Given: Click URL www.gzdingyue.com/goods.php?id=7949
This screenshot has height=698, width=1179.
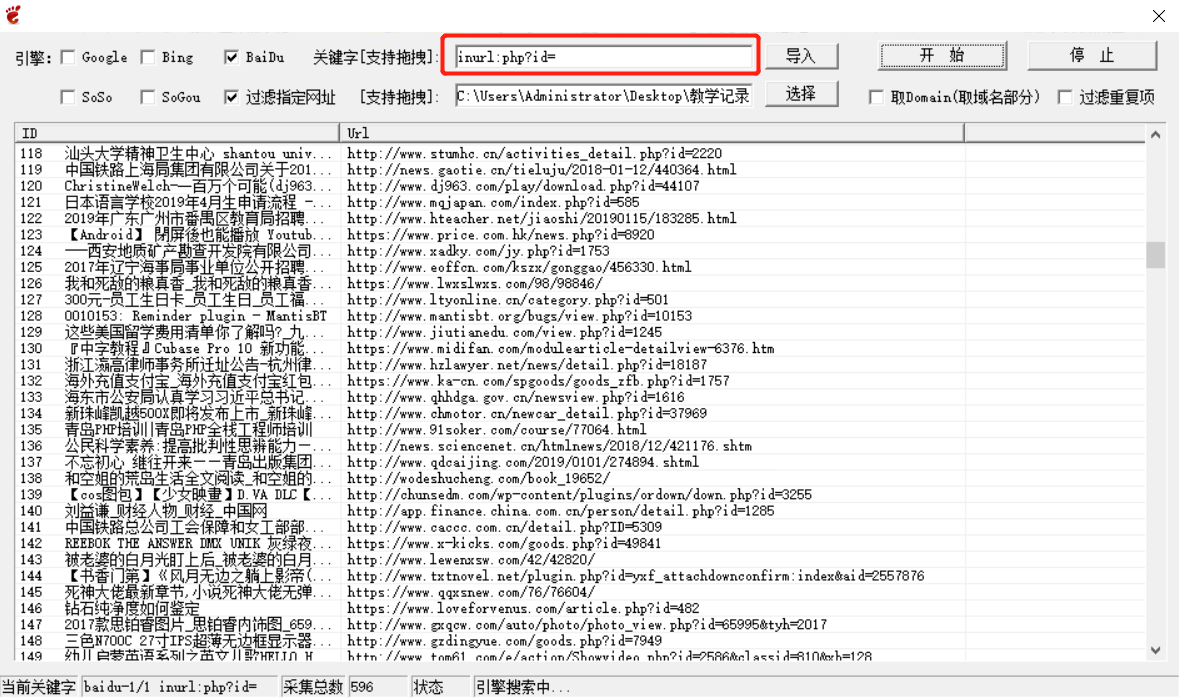Looking at the screenshot, I should point(505,641).
